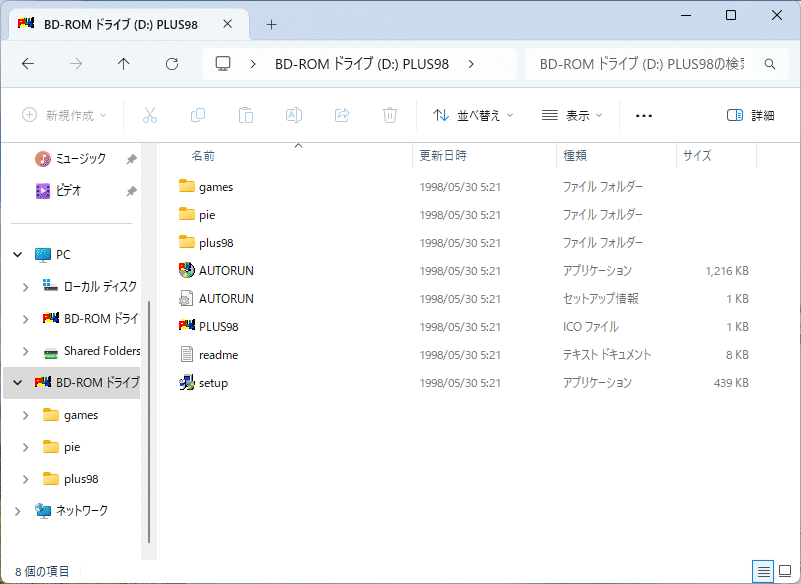
Task: Click the セットアップ情報 type cell
Action: [x=600, y=298]
